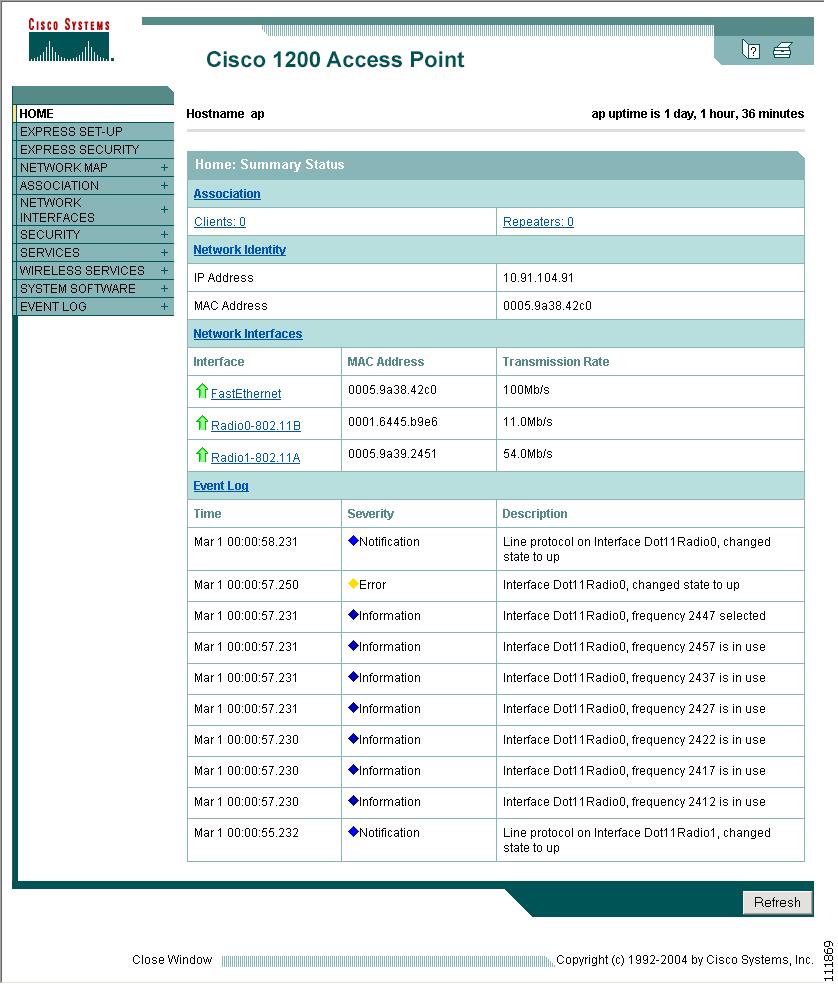Open the Radio0-802.11B interface link
Viewport: 838px width, 984px height.
point(255,425)
